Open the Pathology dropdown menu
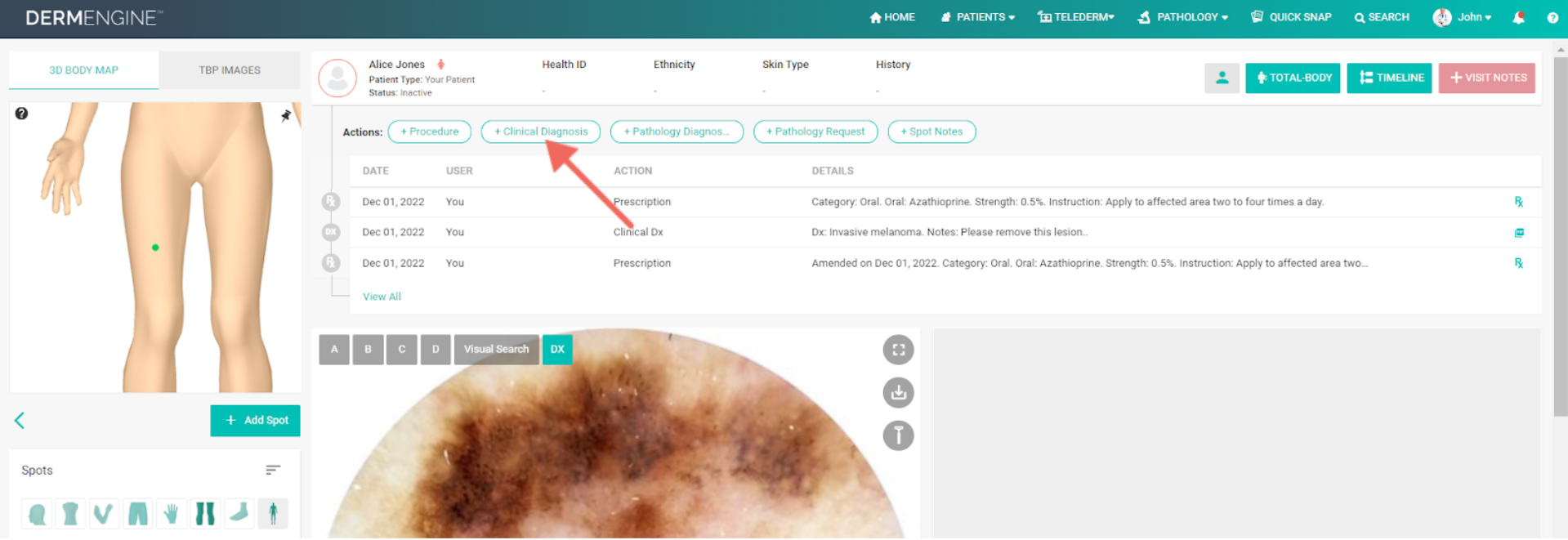1568x540 pixels. pyautogui.click(x=1182, y=17)
